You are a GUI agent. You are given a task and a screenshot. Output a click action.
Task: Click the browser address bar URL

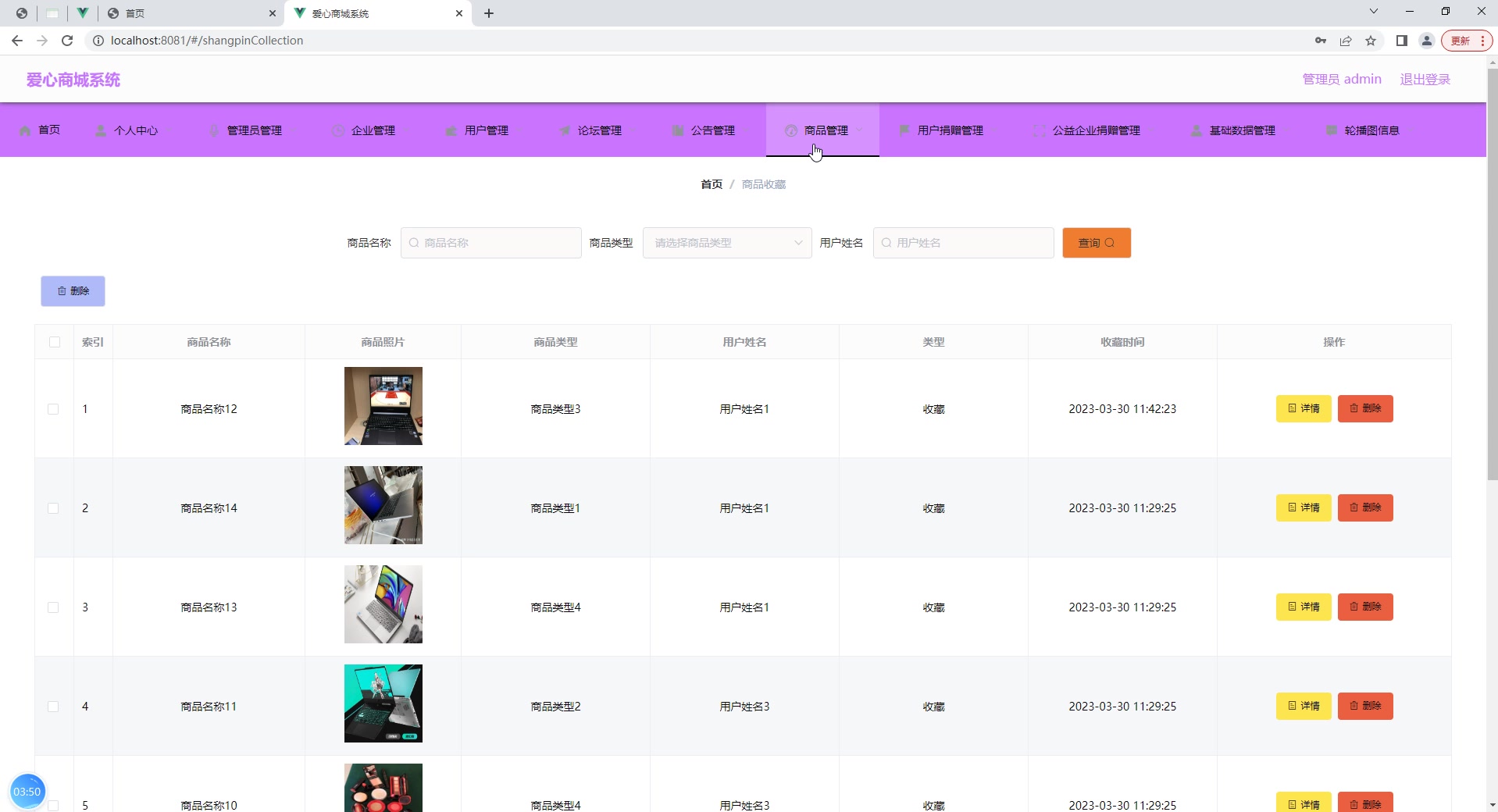coord(207,41)
